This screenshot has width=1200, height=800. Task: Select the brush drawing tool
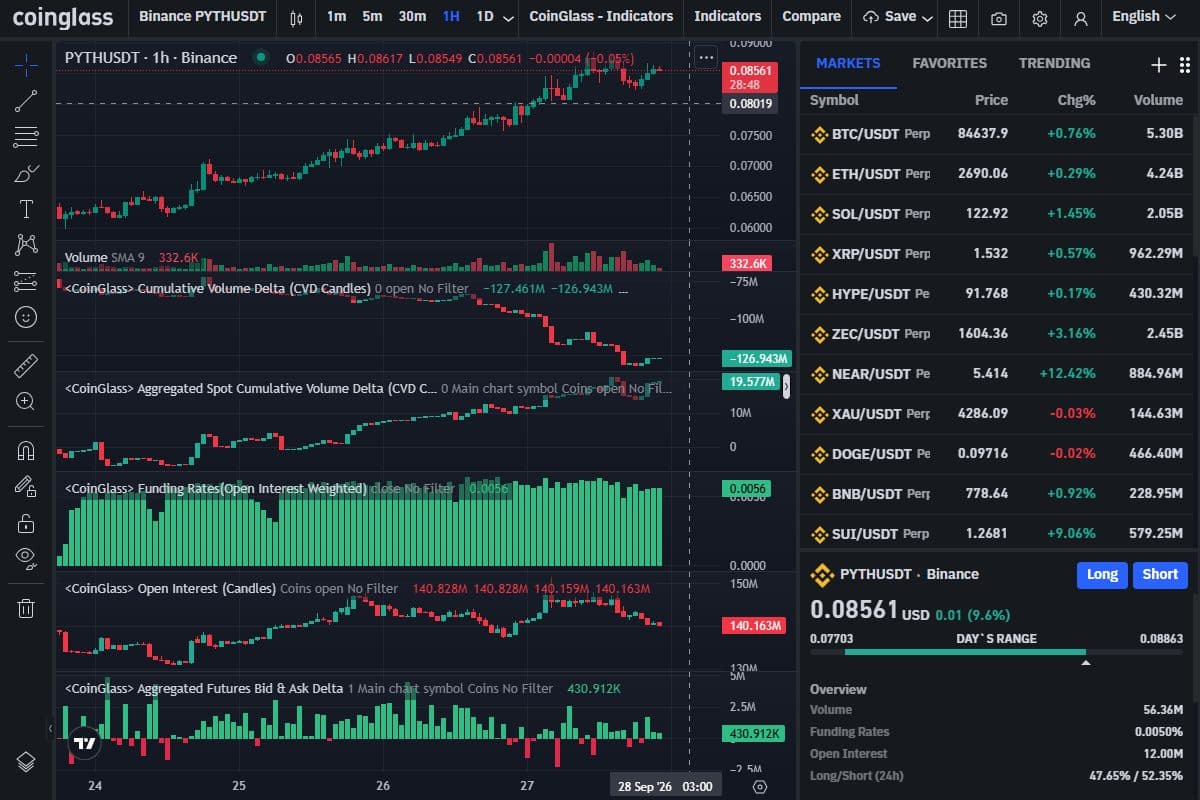pos(26,173)
